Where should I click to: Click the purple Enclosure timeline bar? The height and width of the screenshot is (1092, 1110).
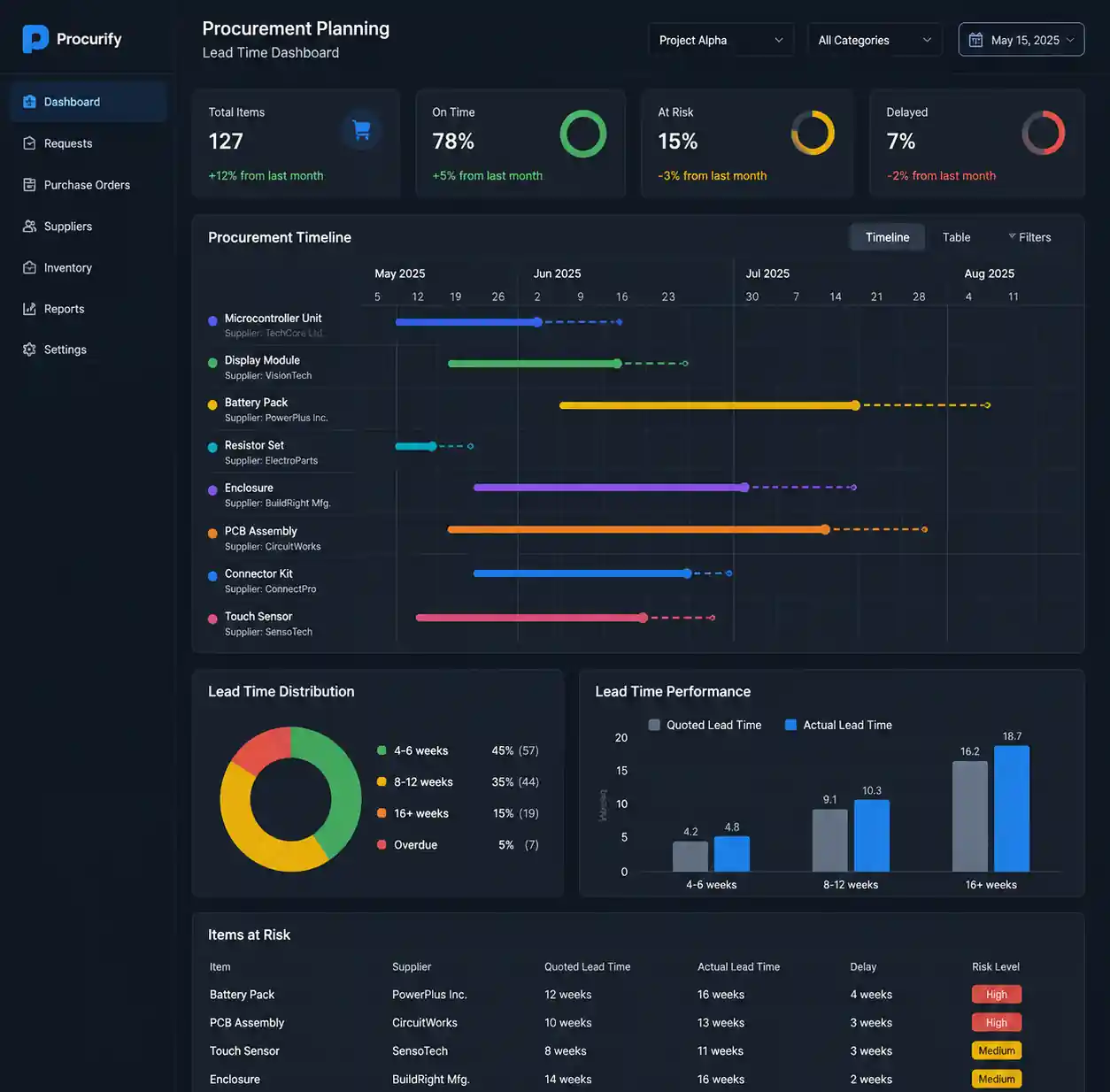[611, 488]
